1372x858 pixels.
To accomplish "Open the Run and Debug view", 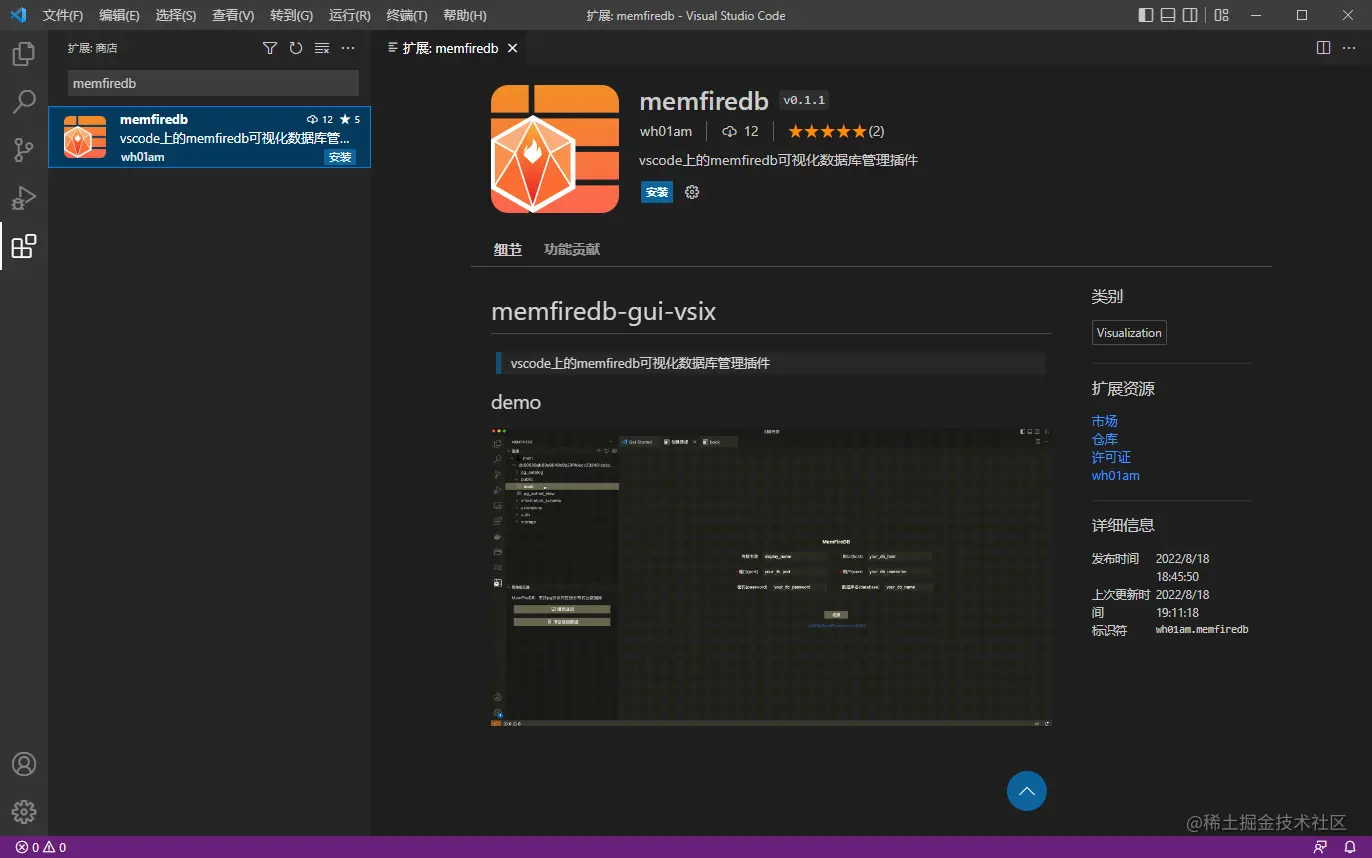I will (24, 198).
